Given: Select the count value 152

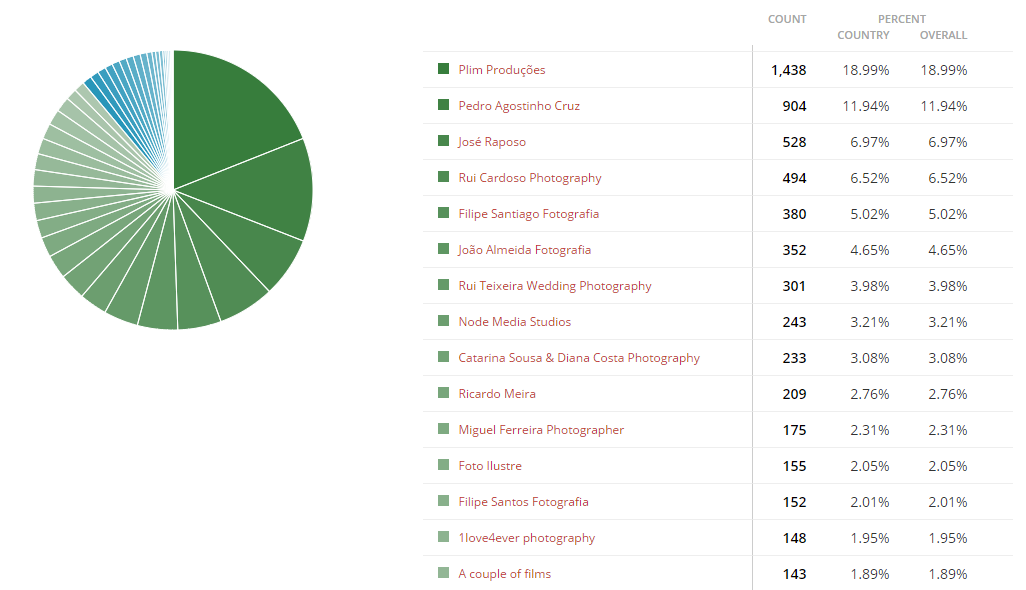Looking at the screenshot, I should click(794, 502).
